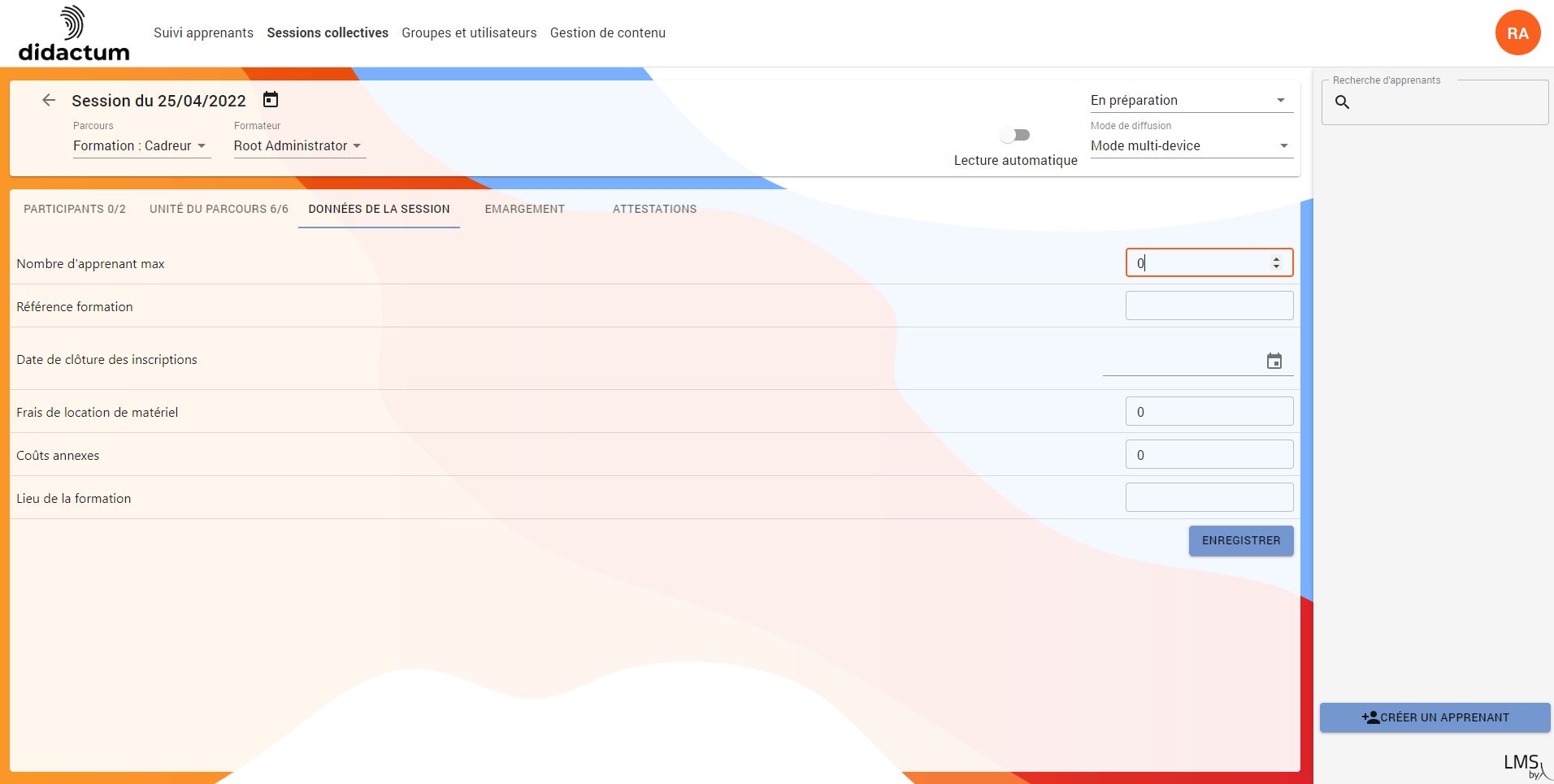Open the Mode de diffusion dropdown
This screenshot has height=784, width=1554.
pyautogui.click(x=1192, y=146)
